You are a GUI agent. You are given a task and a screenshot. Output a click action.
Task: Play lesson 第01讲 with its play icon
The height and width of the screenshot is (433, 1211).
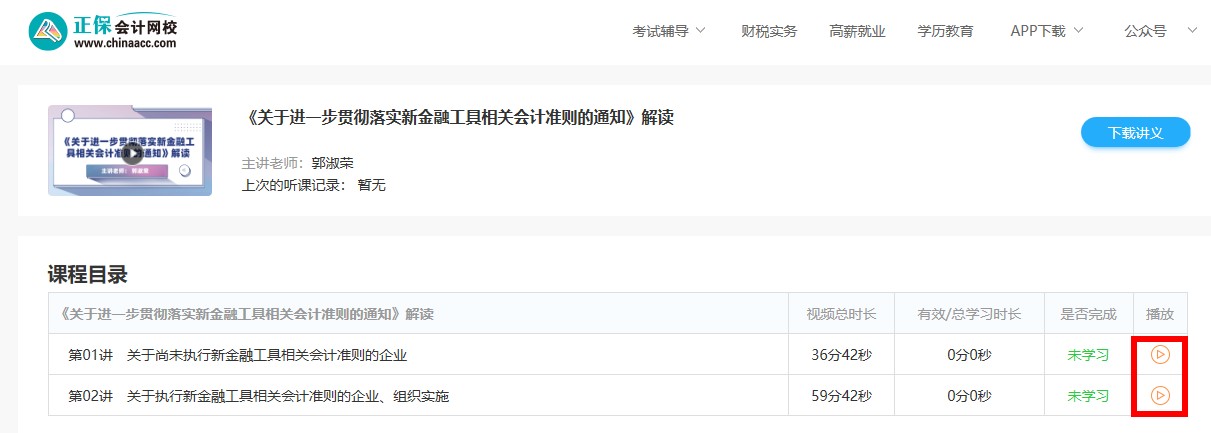coord(1160,354)
